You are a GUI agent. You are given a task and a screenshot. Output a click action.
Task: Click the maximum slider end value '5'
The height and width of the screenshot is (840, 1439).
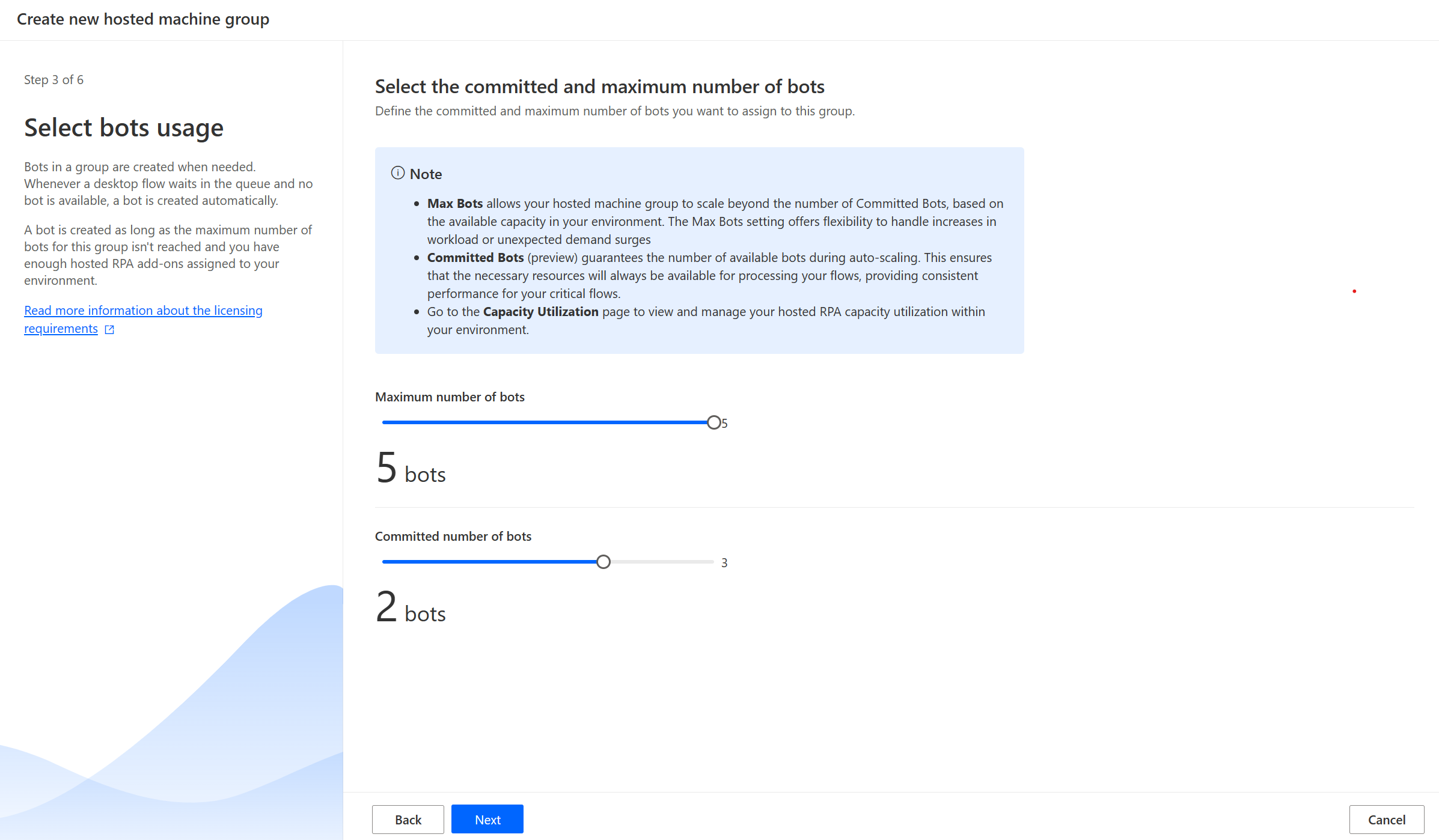point(724,424)
